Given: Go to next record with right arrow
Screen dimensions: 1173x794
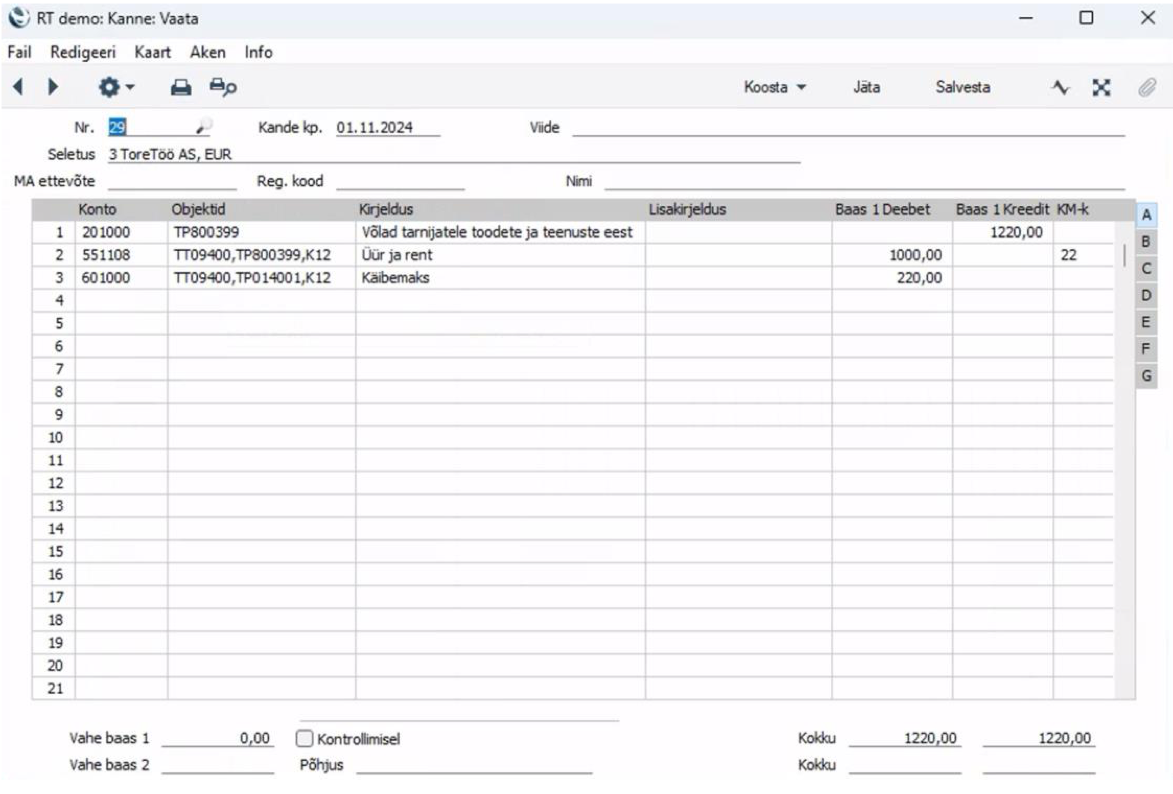Looking at the screenshot, I should point(54,88).
